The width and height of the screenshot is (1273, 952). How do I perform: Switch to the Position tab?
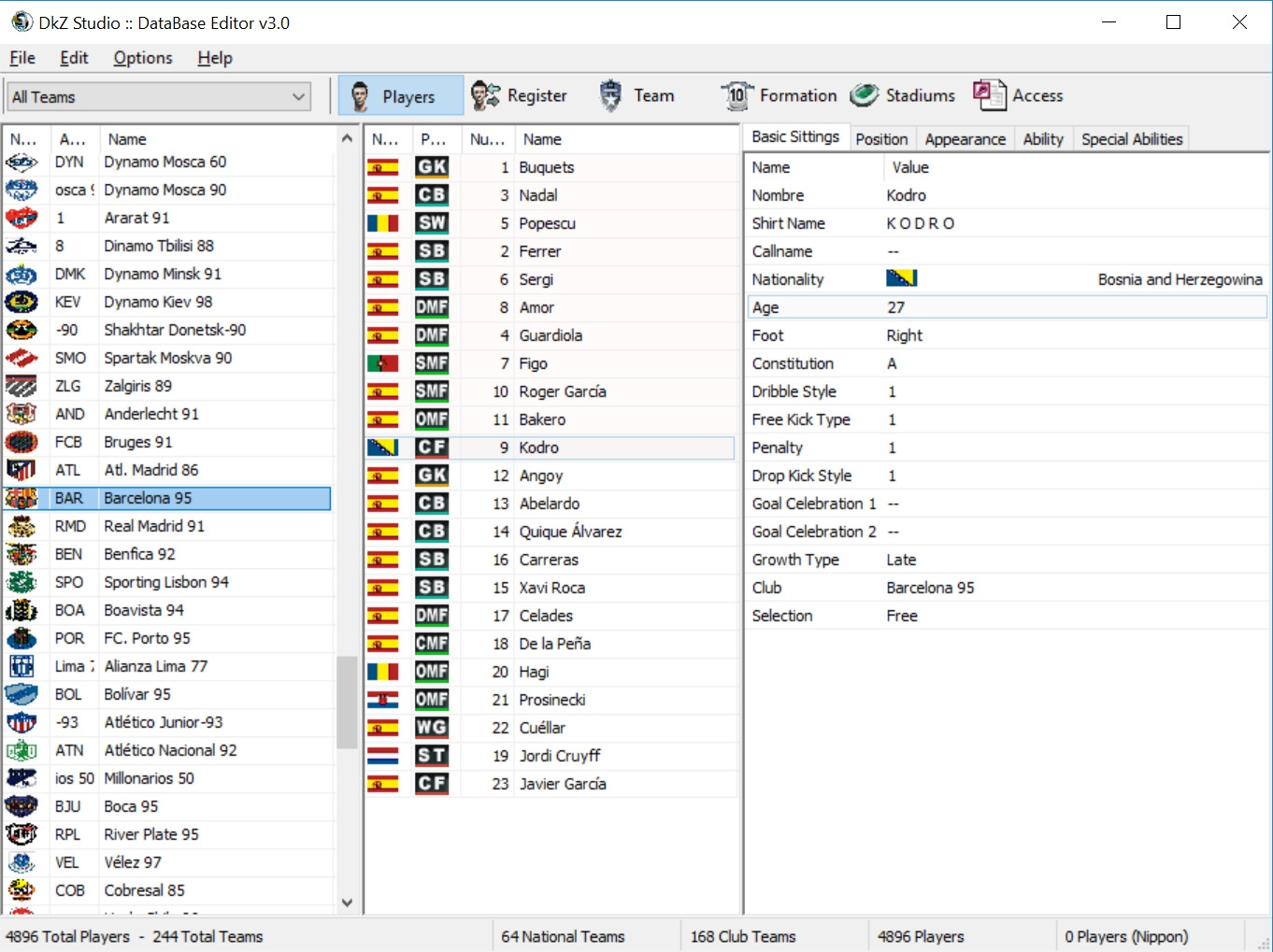881,139
